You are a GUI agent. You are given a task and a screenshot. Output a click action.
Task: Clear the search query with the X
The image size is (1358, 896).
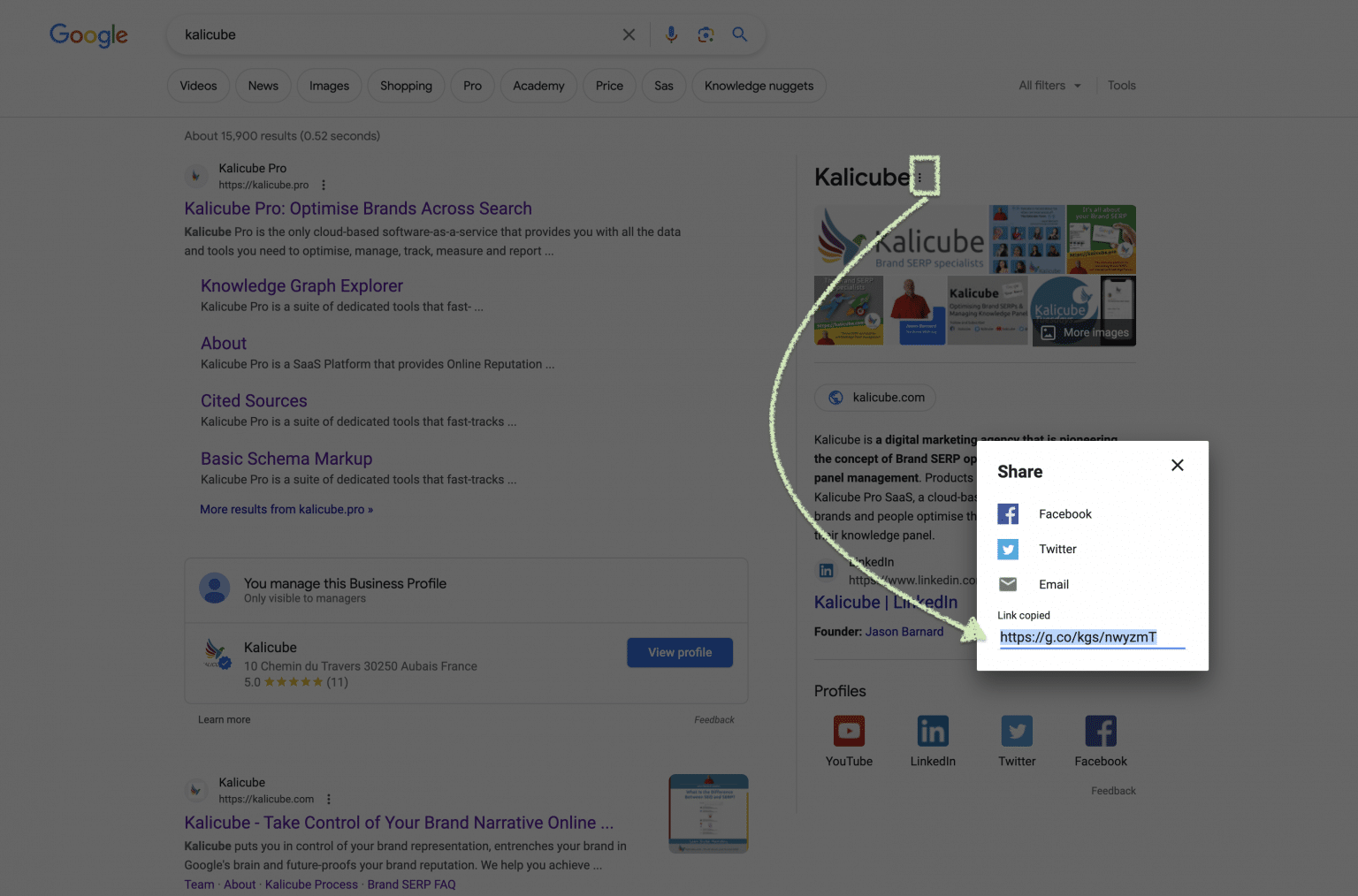(629, 34)
